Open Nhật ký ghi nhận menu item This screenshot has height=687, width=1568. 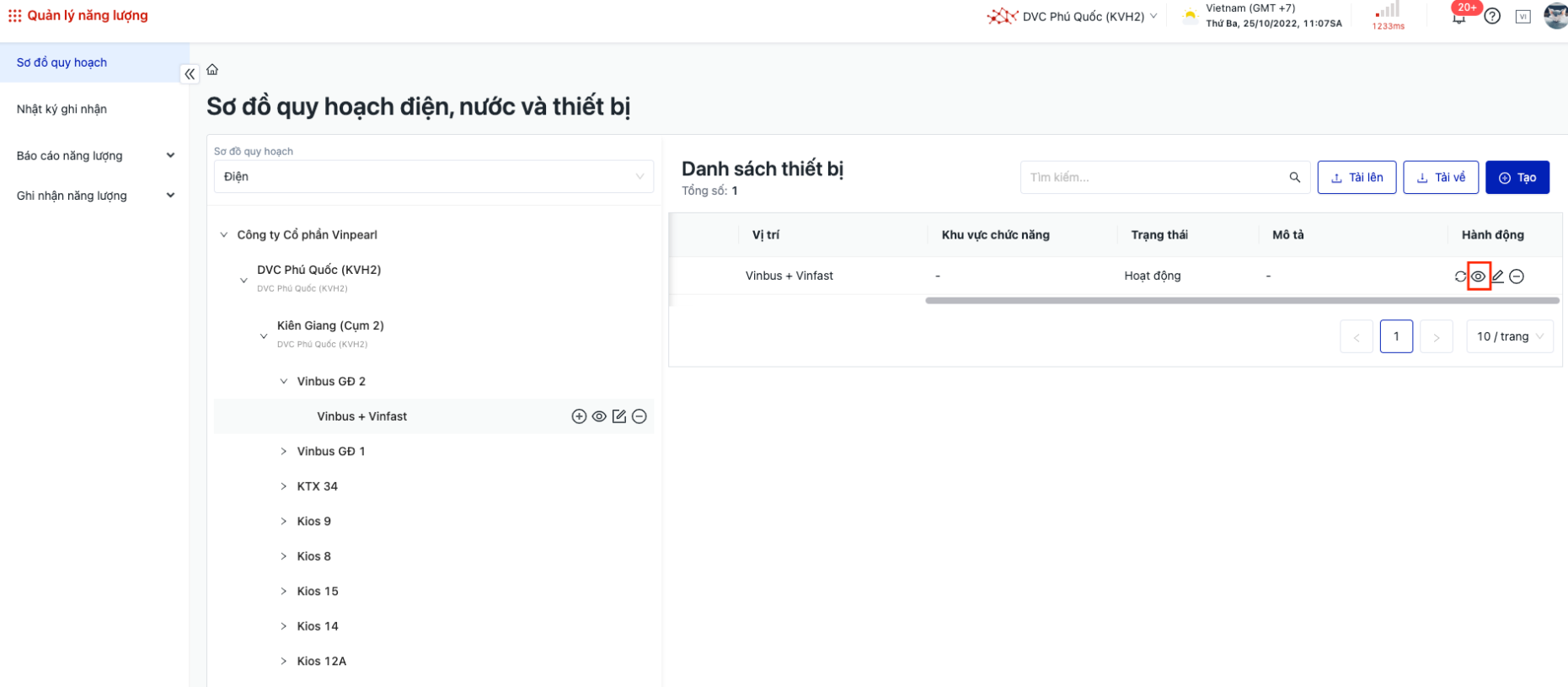coord(62,110)
